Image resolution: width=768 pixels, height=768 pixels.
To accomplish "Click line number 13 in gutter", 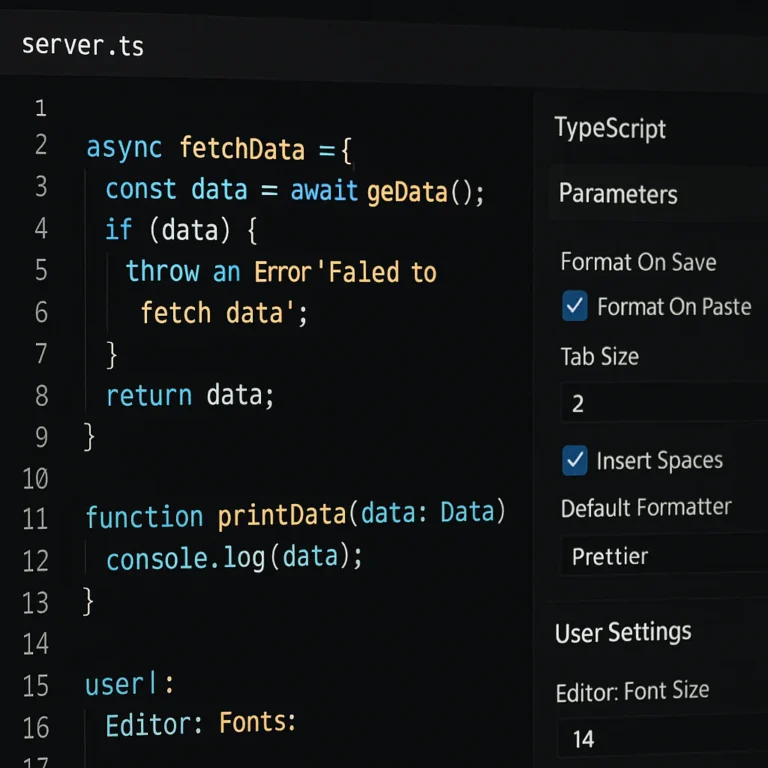I will [x=35, y=603].
